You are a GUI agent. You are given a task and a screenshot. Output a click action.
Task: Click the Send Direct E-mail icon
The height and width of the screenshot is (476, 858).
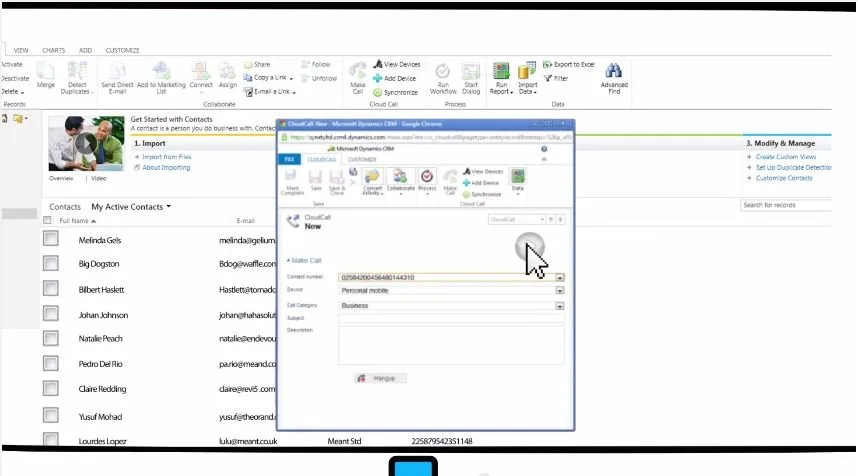pos(117,78)
